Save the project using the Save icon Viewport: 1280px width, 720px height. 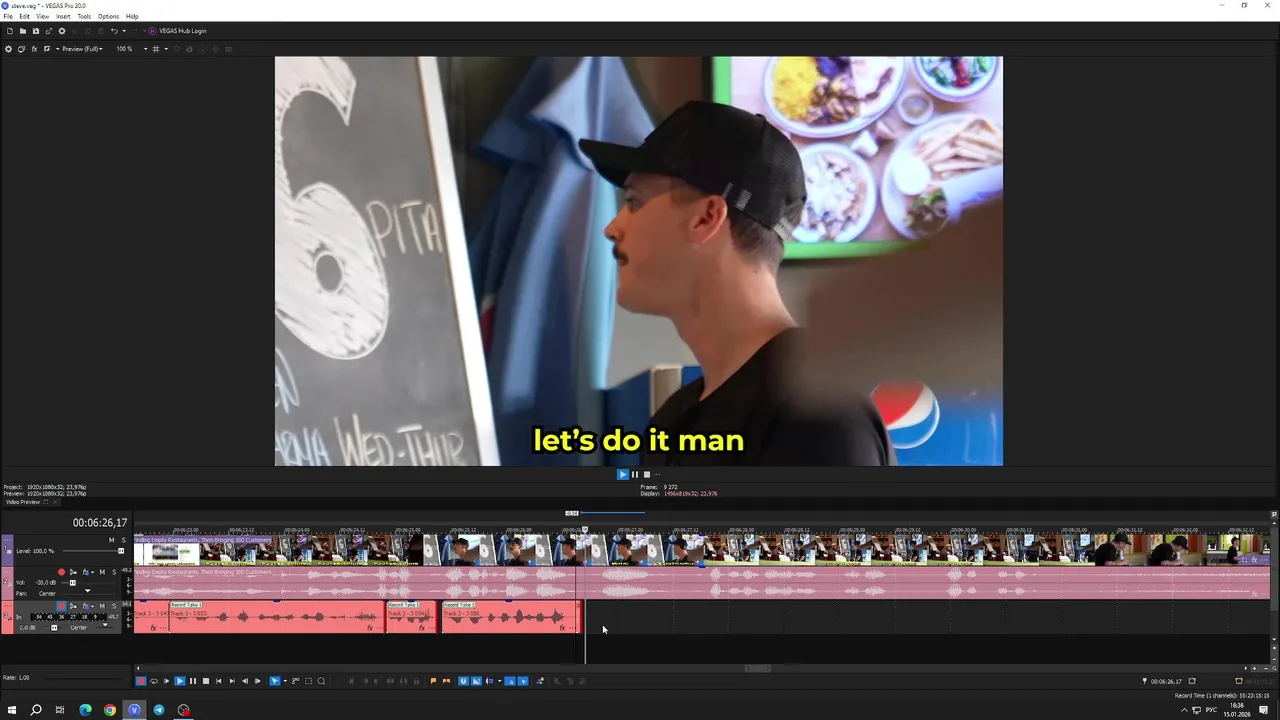click(35, 31)
